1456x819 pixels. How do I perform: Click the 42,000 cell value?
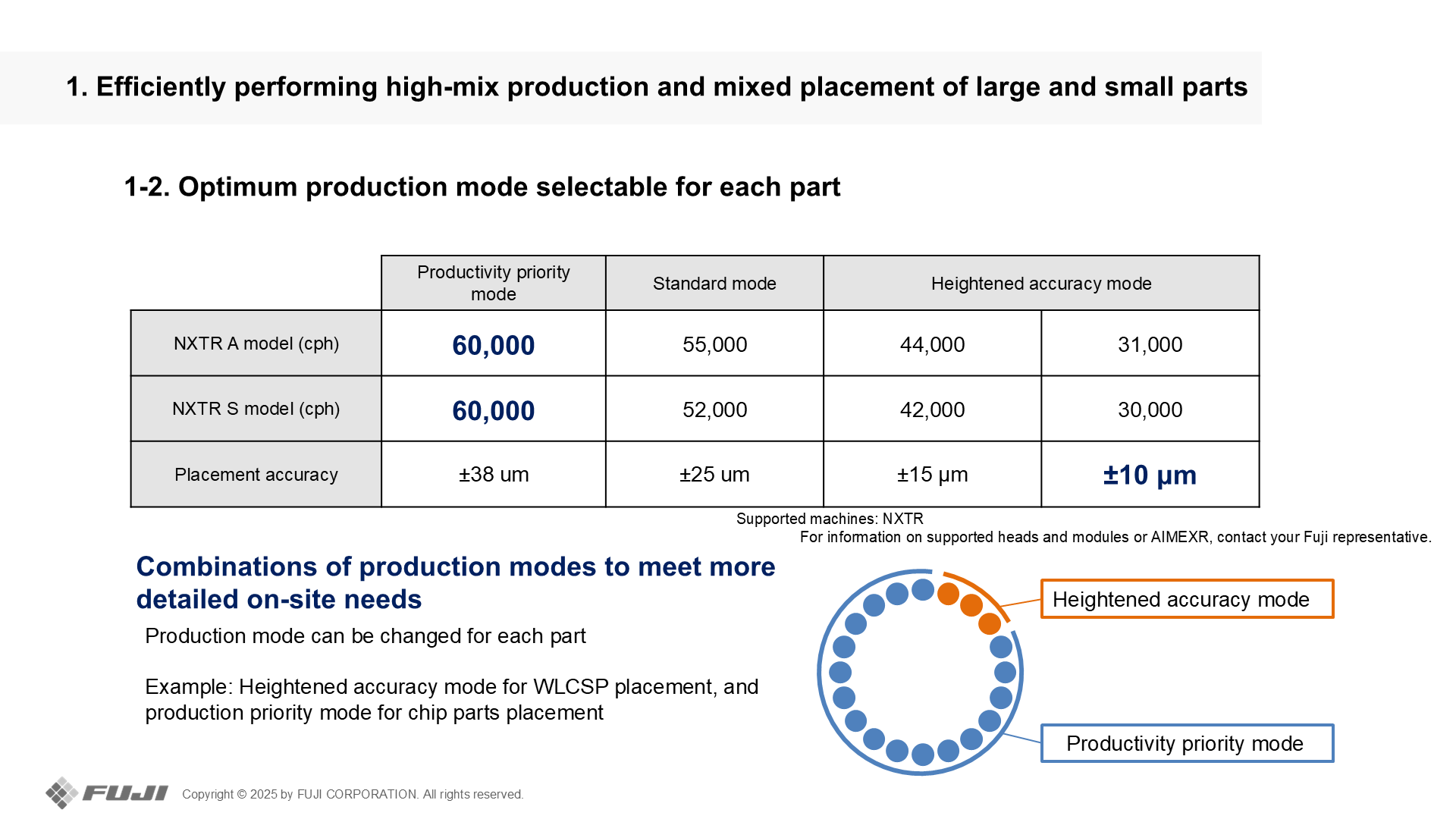(x=932, y=409)
